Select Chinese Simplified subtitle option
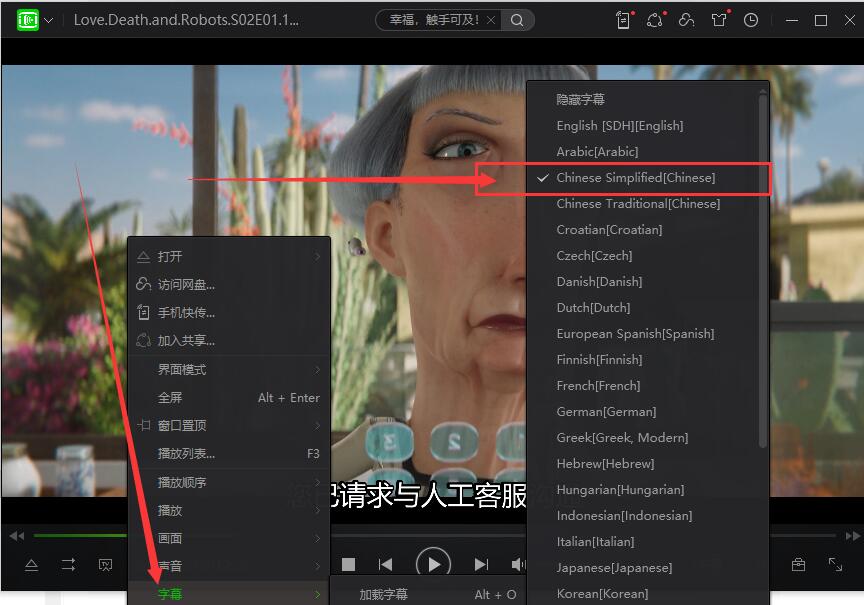The width and height of the screenshot is (864, 605). (636, 178)
